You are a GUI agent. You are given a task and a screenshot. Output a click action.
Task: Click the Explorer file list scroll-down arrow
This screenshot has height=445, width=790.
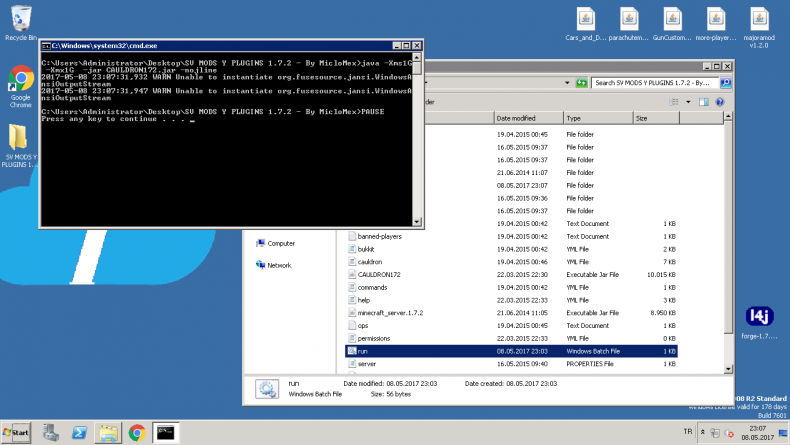[x=728, y=369]
